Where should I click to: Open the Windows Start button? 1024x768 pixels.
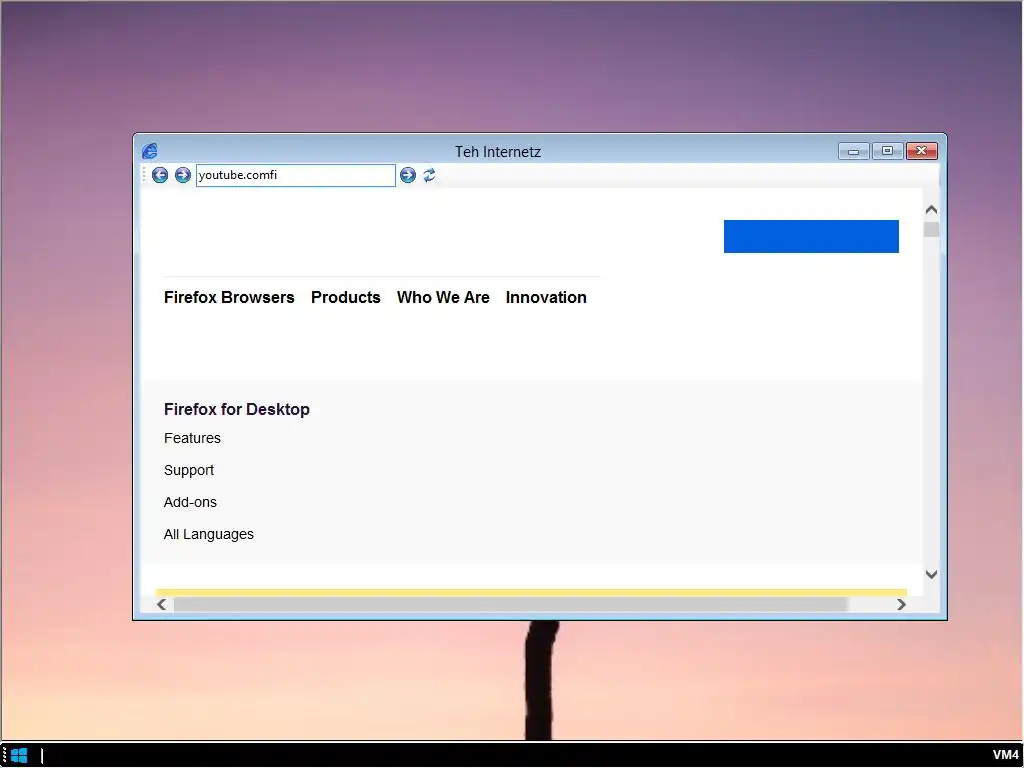pyautogui.click(x=19, y=756)
